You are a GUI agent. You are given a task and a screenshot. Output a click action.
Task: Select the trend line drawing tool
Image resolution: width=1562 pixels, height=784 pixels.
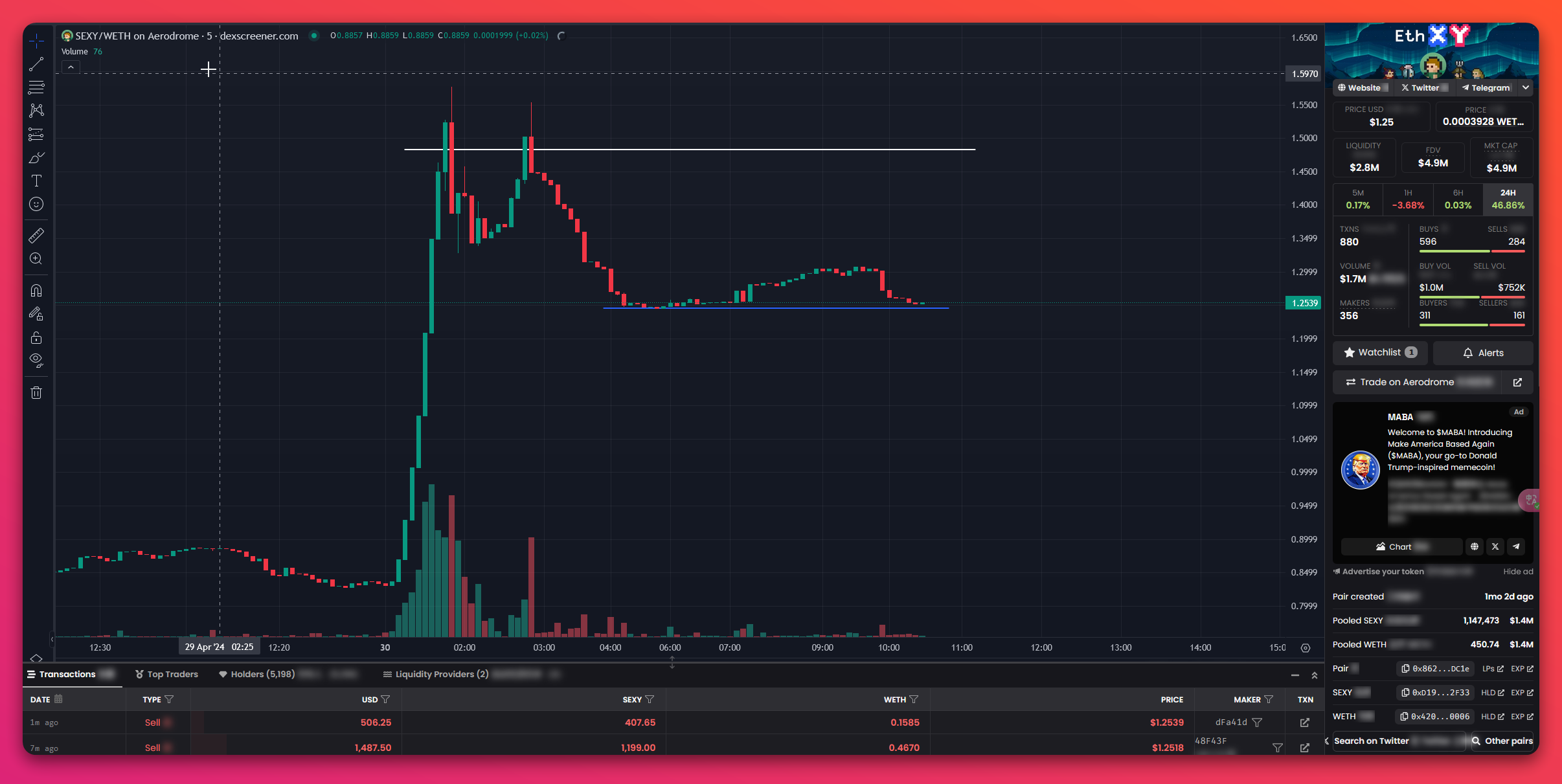(36, 63)
